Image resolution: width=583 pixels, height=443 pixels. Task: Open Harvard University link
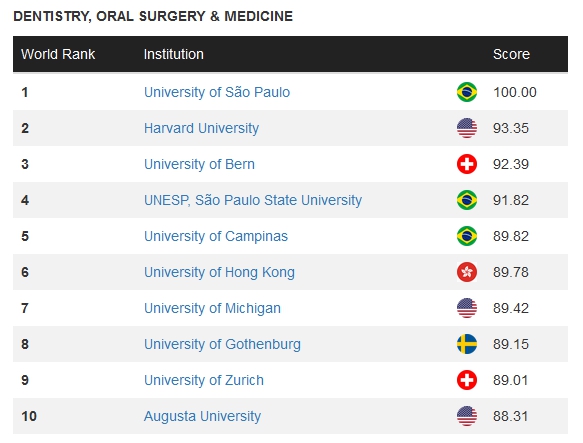point(201,128)
